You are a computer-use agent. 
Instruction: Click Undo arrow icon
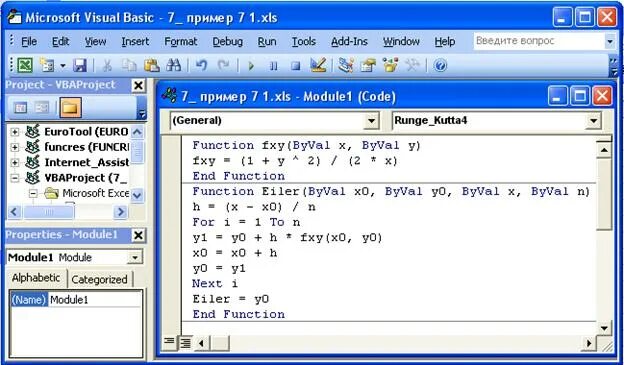point(201,65)
